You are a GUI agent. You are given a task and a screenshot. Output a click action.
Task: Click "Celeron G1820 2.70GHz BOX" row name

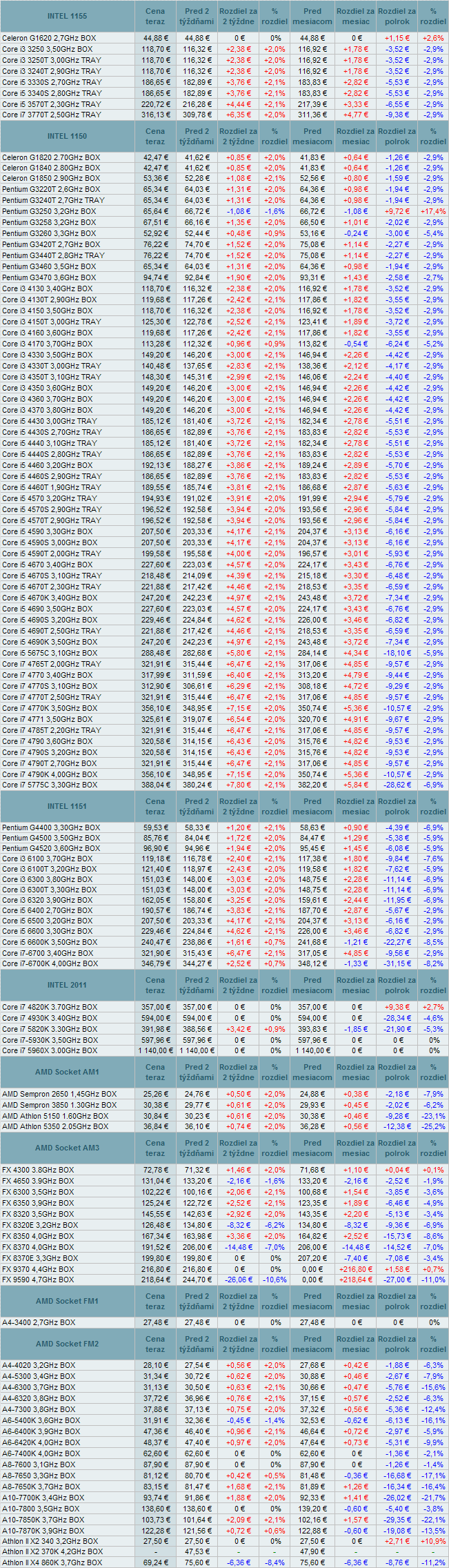[x=51, y=157]
